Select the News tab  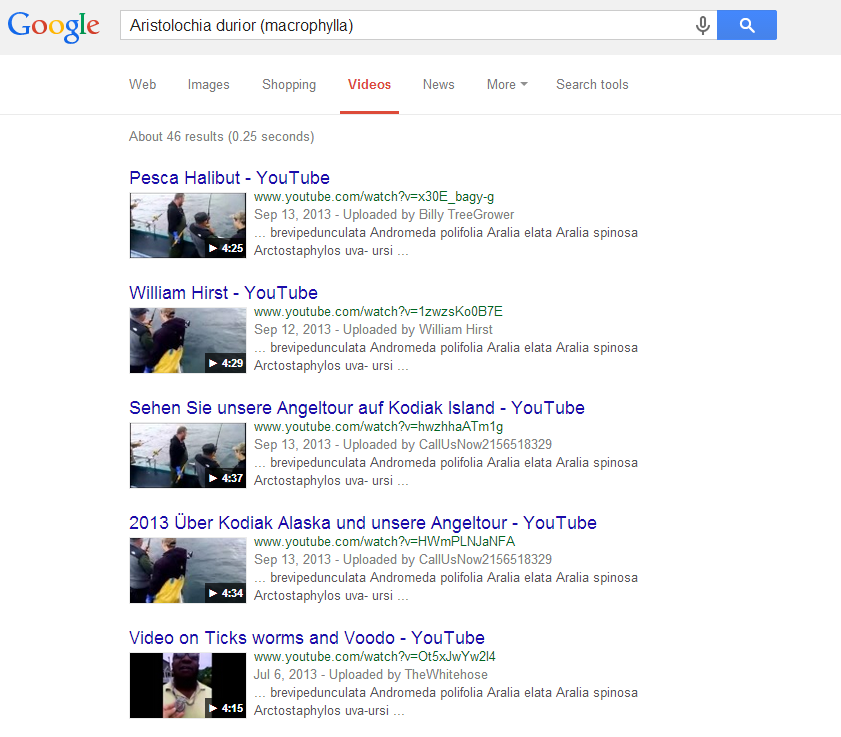(438, 85)
